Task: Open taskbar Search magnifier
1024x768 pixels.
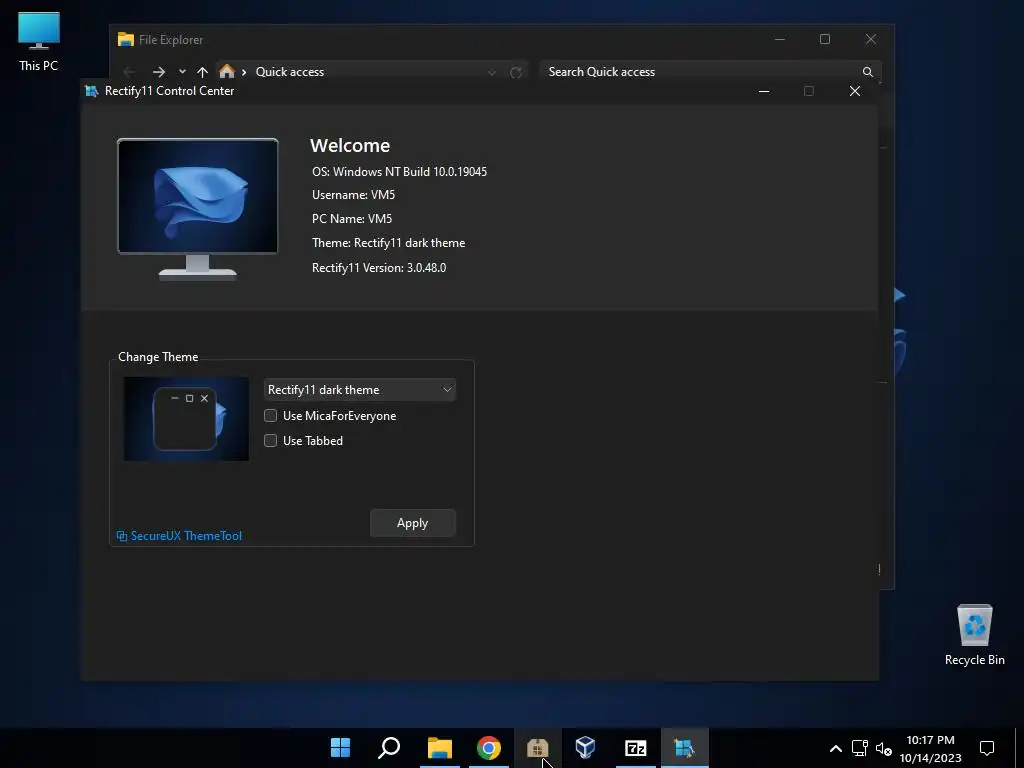Action: [x=389, y=748]
